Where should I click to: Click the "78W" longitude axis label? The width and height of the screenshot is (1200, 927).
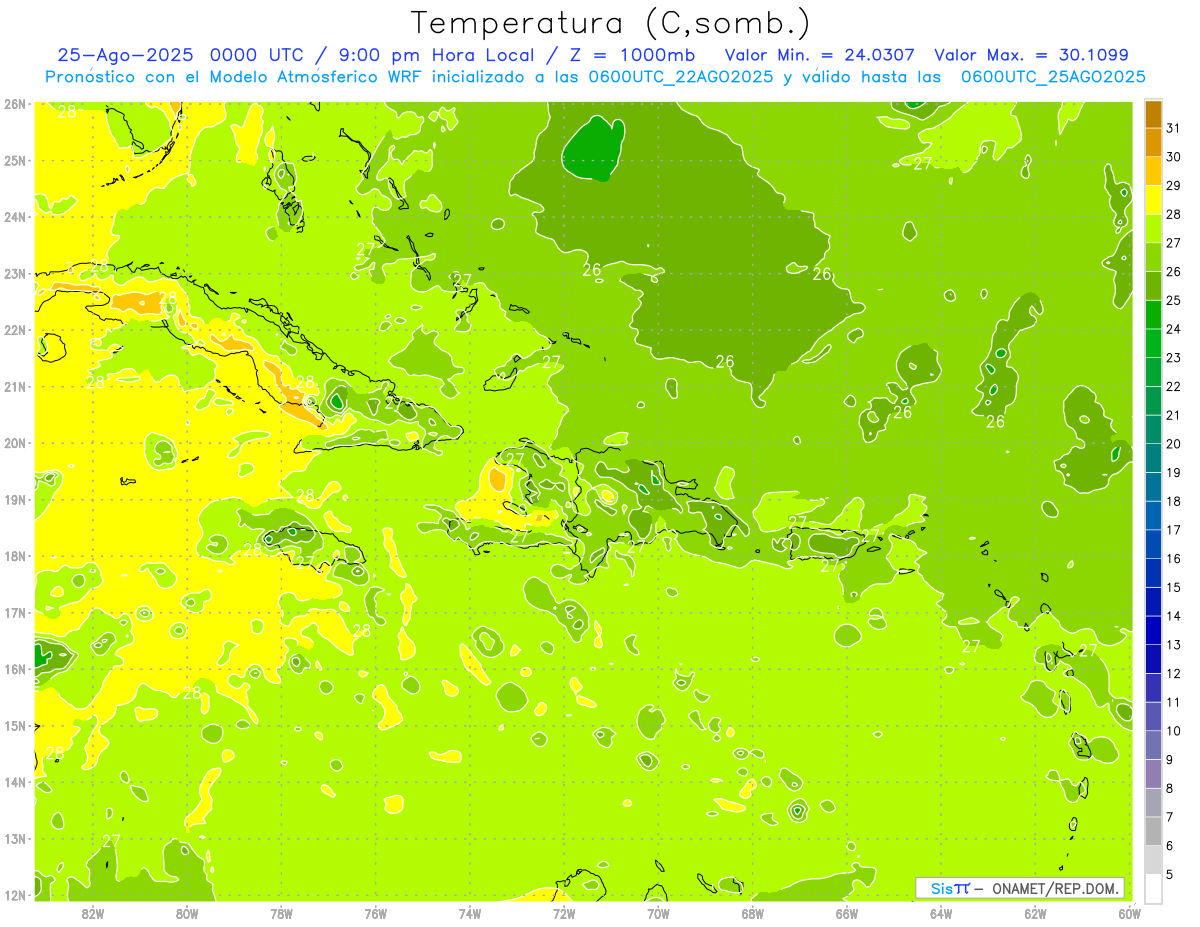282,913
